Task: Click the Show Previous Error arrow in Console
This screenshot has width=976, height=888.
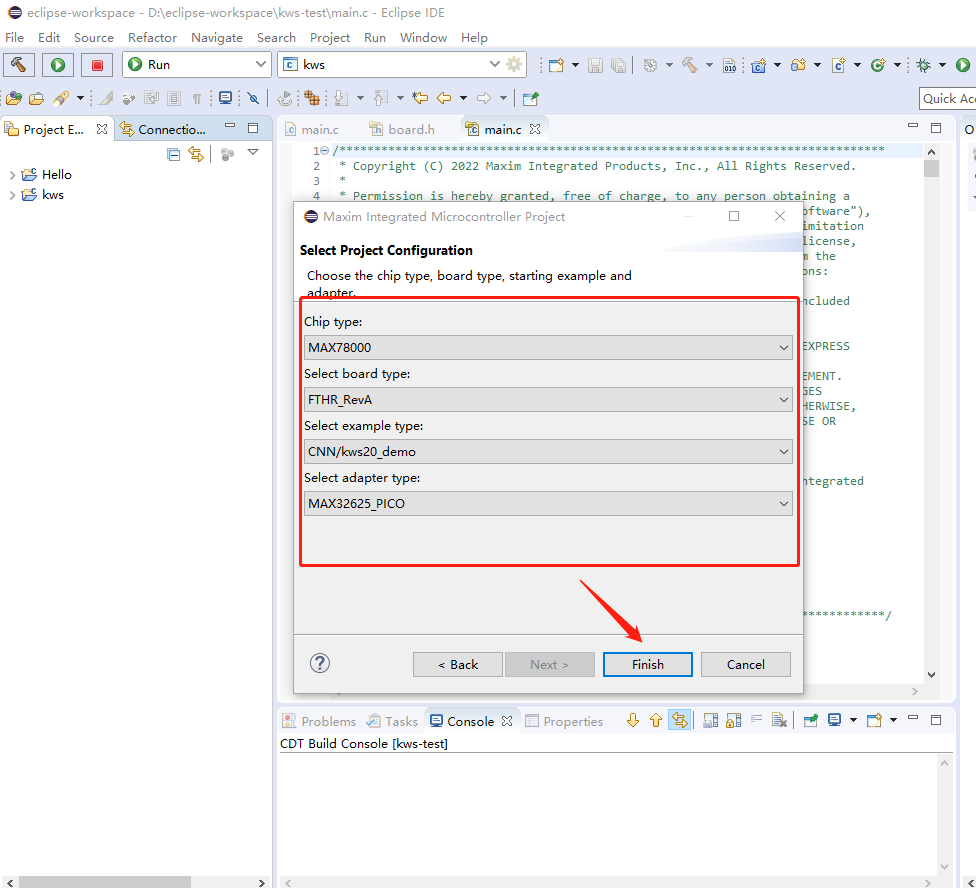Action: click(656, 721)
